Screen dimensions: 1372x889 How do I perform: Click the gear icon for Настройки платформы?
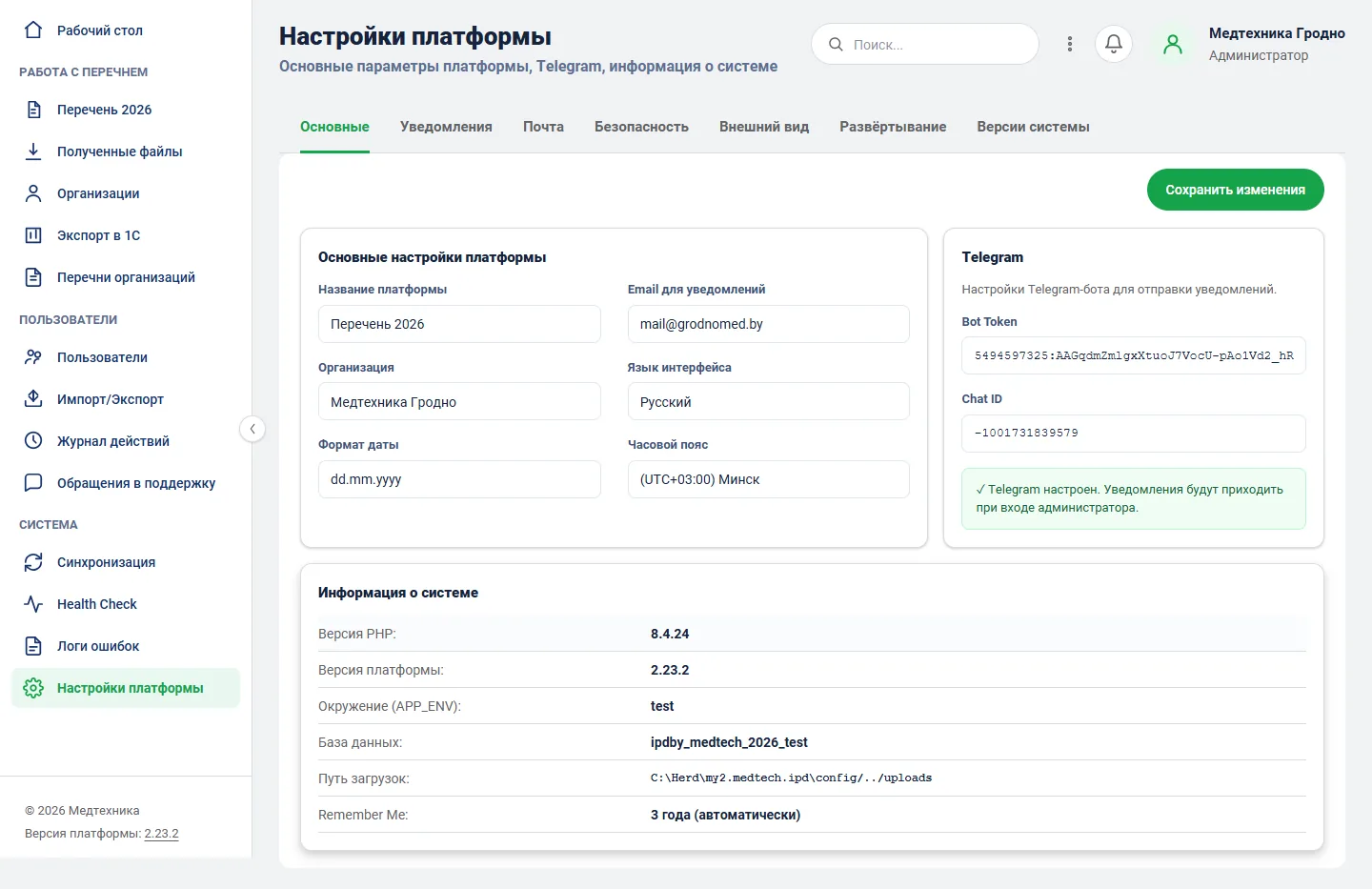click(33, 688)
